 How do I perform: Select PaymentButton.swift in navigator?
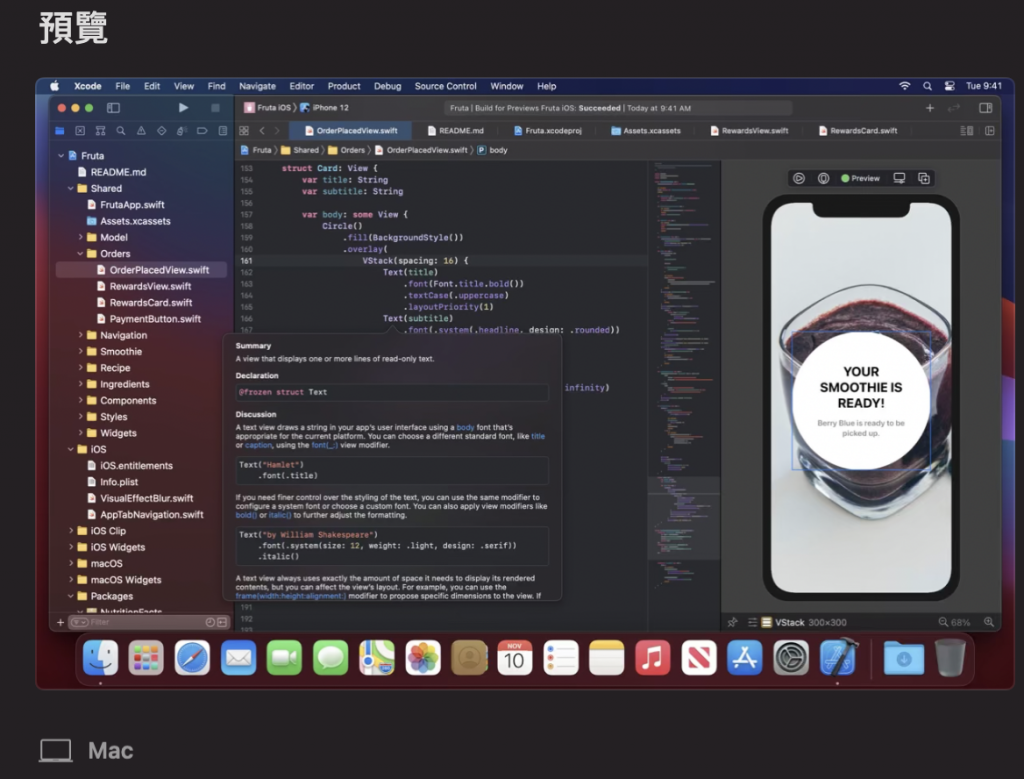tap(149, 319)
